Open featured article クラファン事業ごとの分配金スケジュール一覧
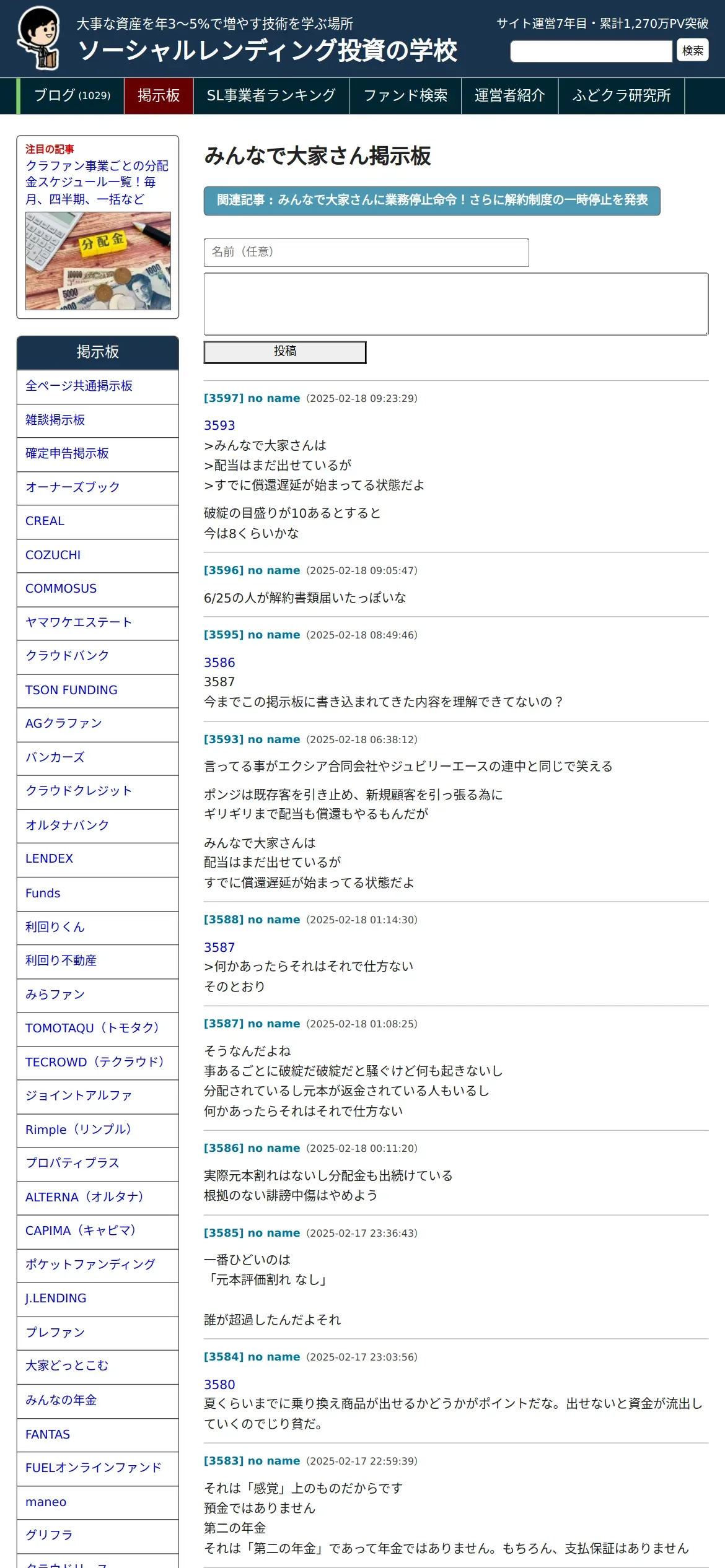The width and height of the screenshot is (725, 1568). (97, 182)
